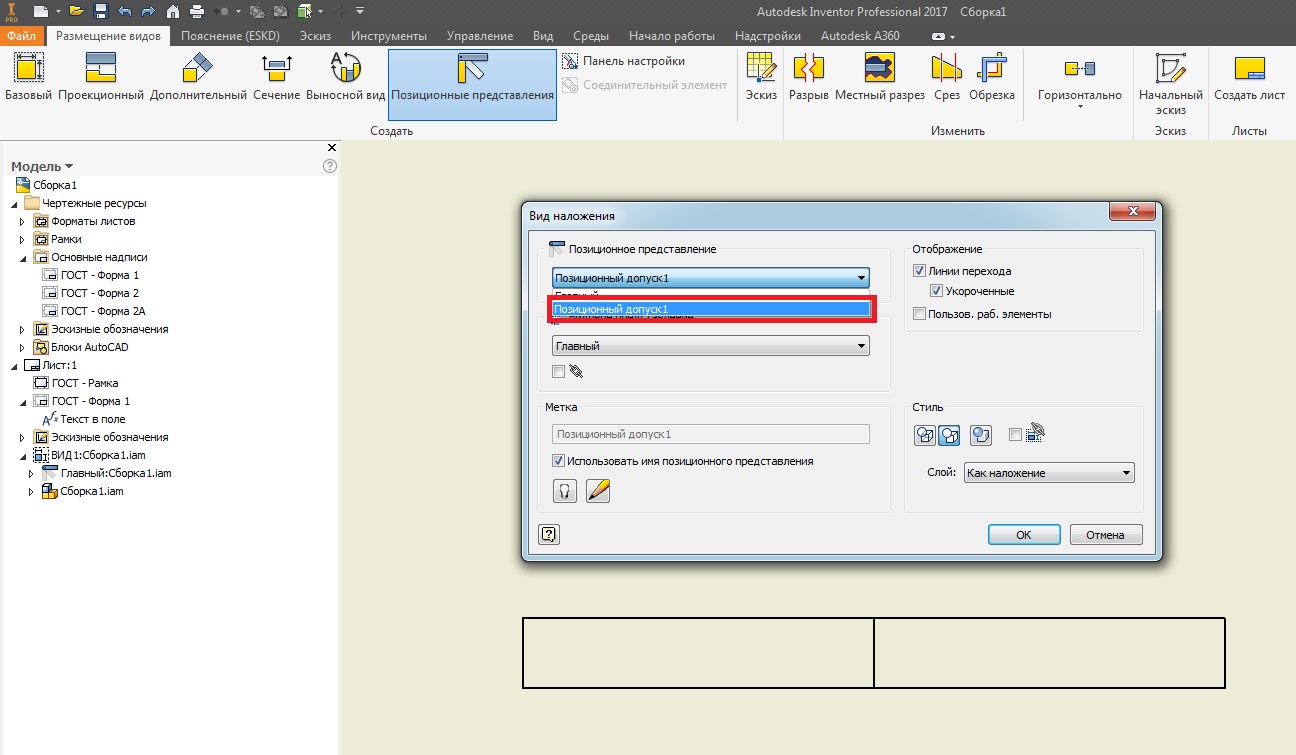This screenshot has width=1296, height=755.
Task: Uncheck Использовать имя позиционного представления
Action: click(x=558, y=461)
